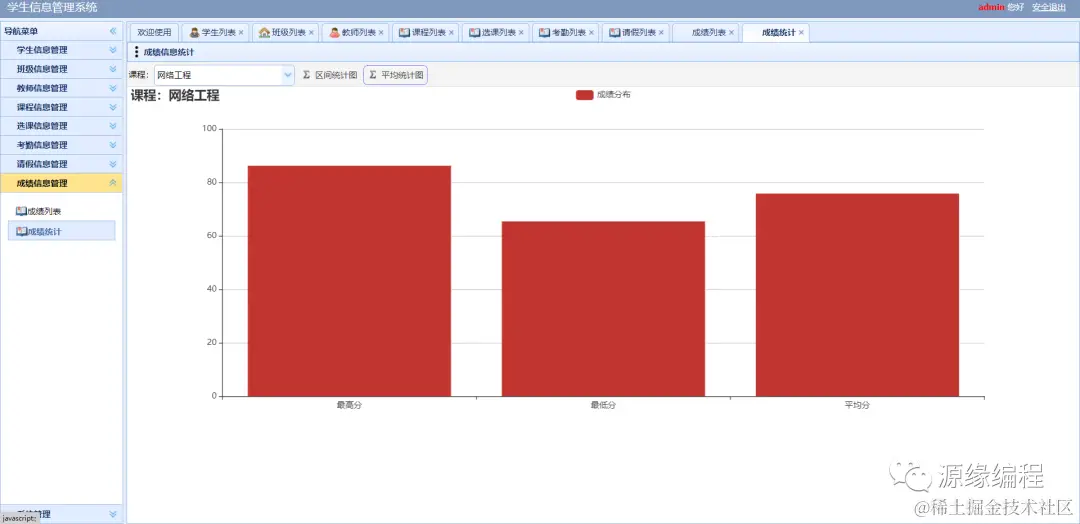Switch to the 考勤列表 tab
Image resolution: width=1080 pixels, height=524 pixels.
point(564,32)
